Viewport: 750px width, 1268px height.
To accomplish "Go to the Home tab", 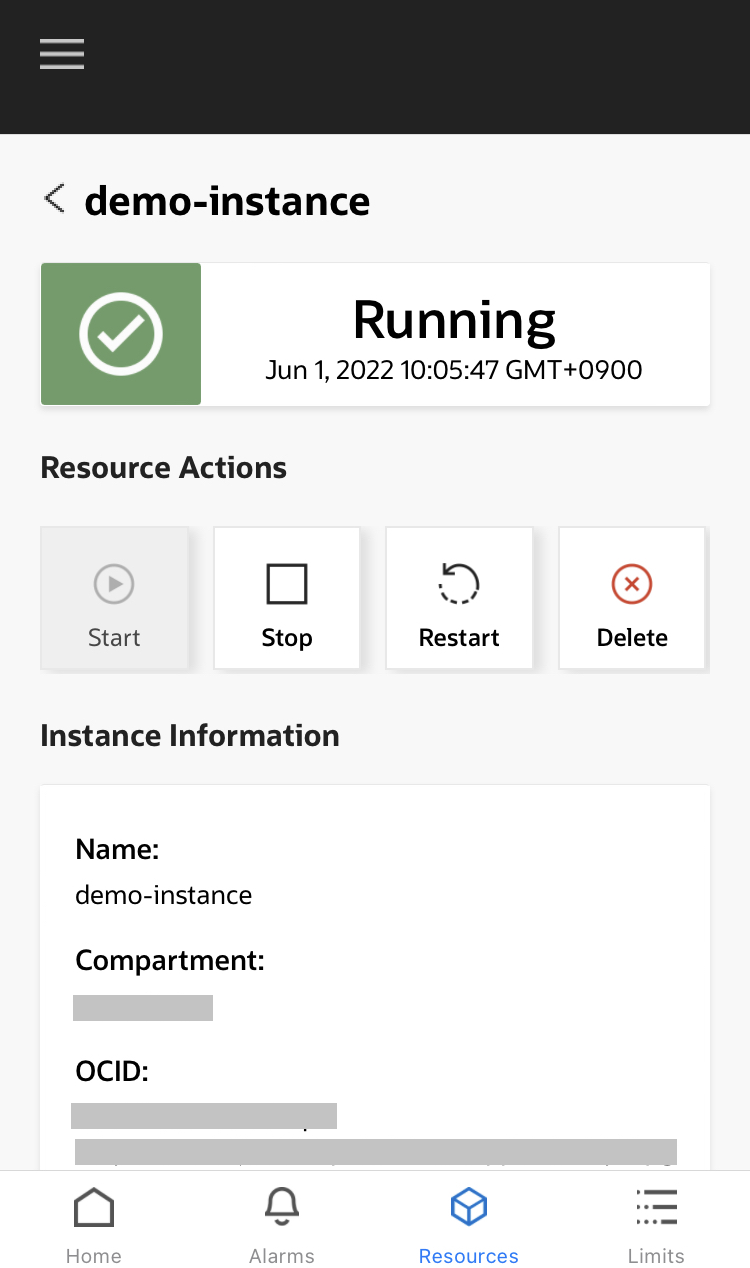I will click(x=94, y=1224).
